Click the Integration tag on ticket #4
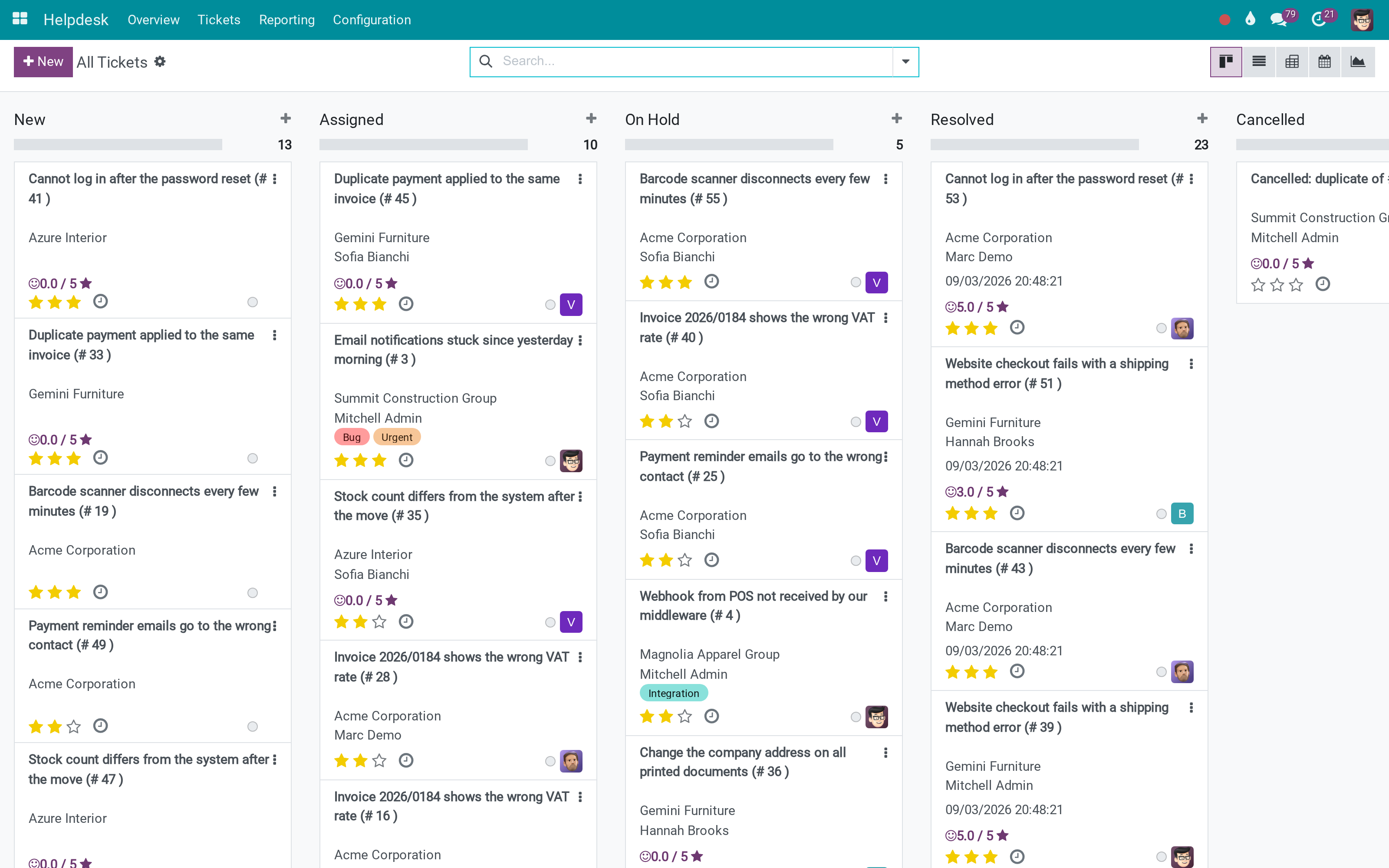The image size is (1389, 868). click(674, 694)
